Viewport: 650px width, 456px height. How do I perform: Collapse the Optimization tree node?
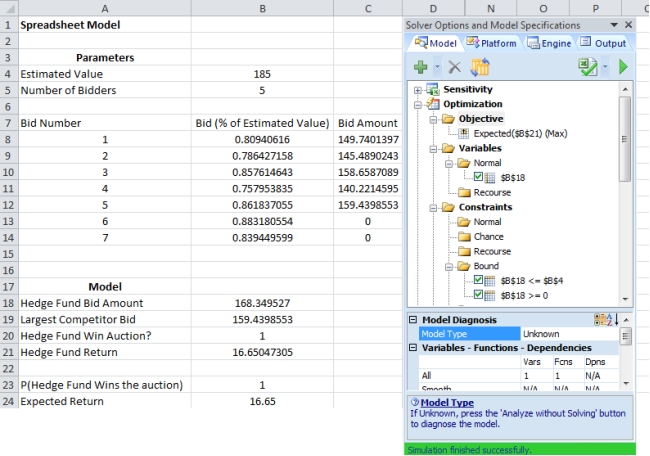418,104
